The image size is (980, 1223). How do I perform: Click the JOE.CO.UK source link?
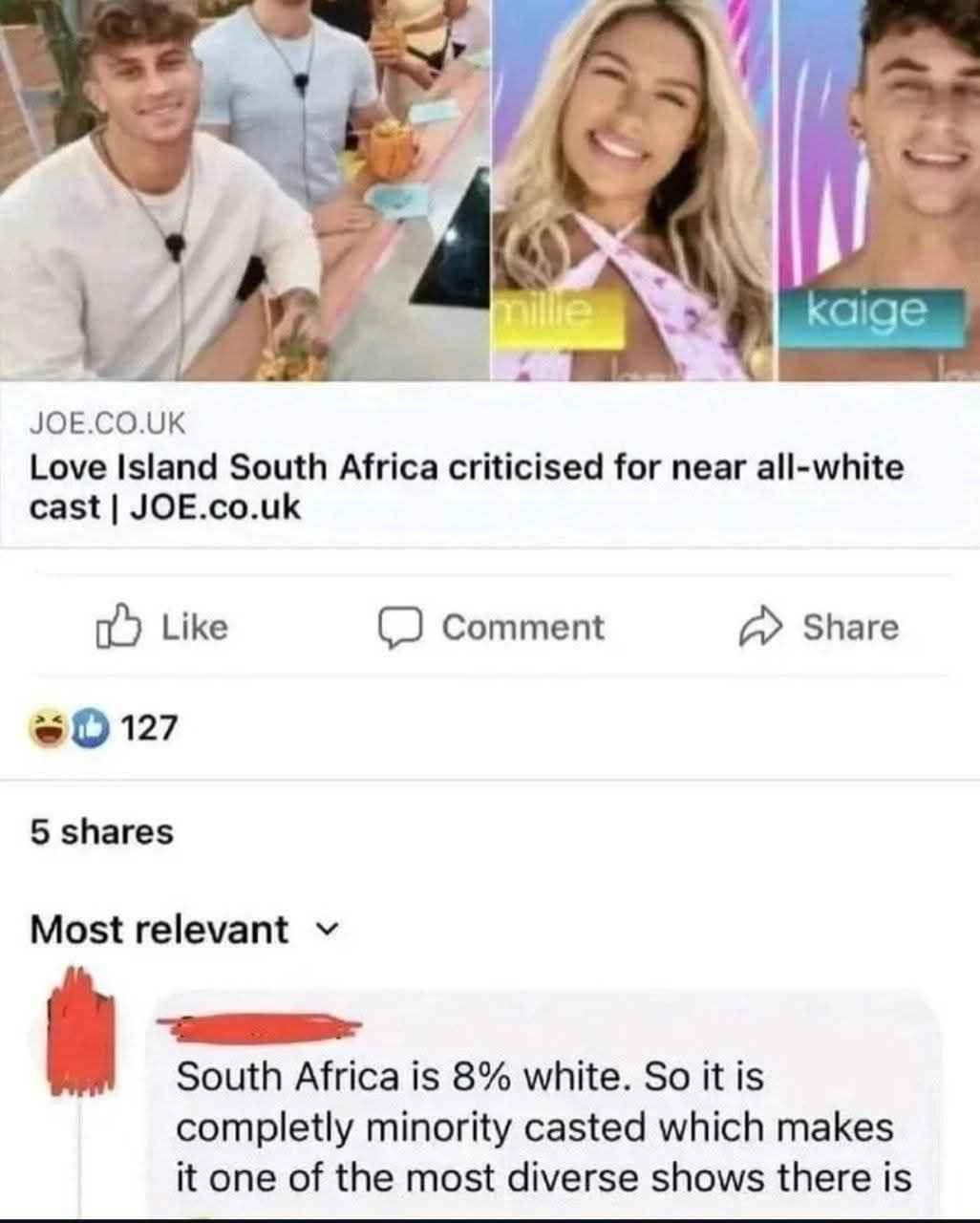point(108,420)
